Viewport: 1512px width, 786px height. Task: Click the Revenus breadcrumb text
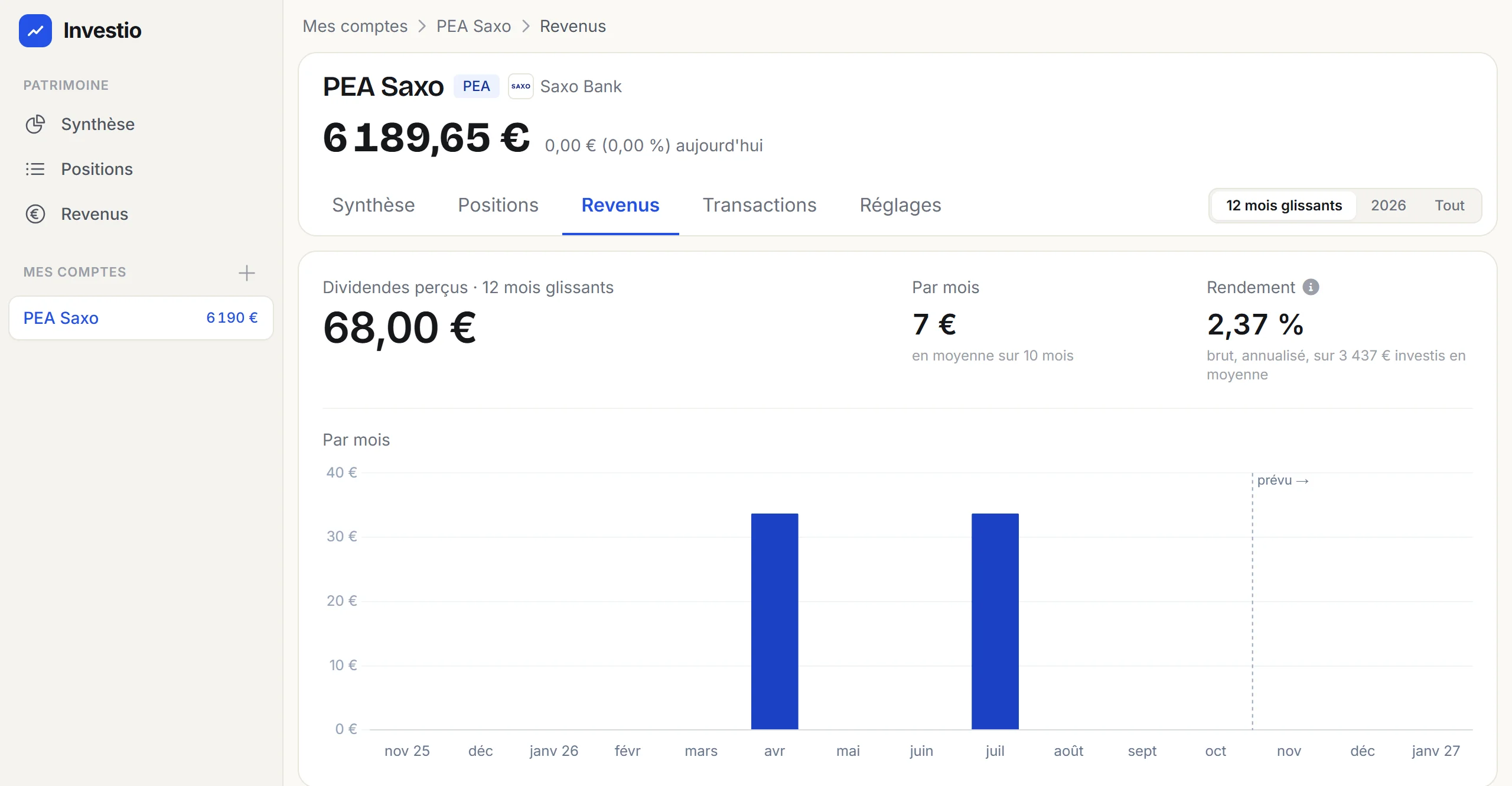click(x=572, y=26)
